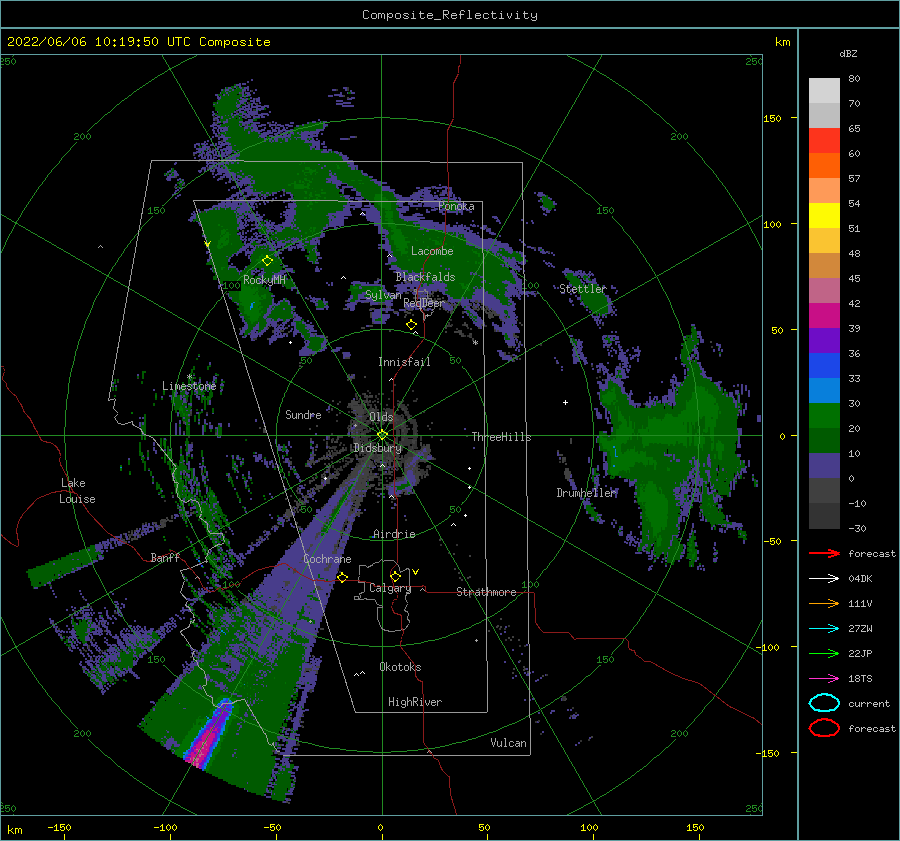Click the Cochrane town label
Screen dimensions: 900x841
pyautogui.click(x=327, y=559)
